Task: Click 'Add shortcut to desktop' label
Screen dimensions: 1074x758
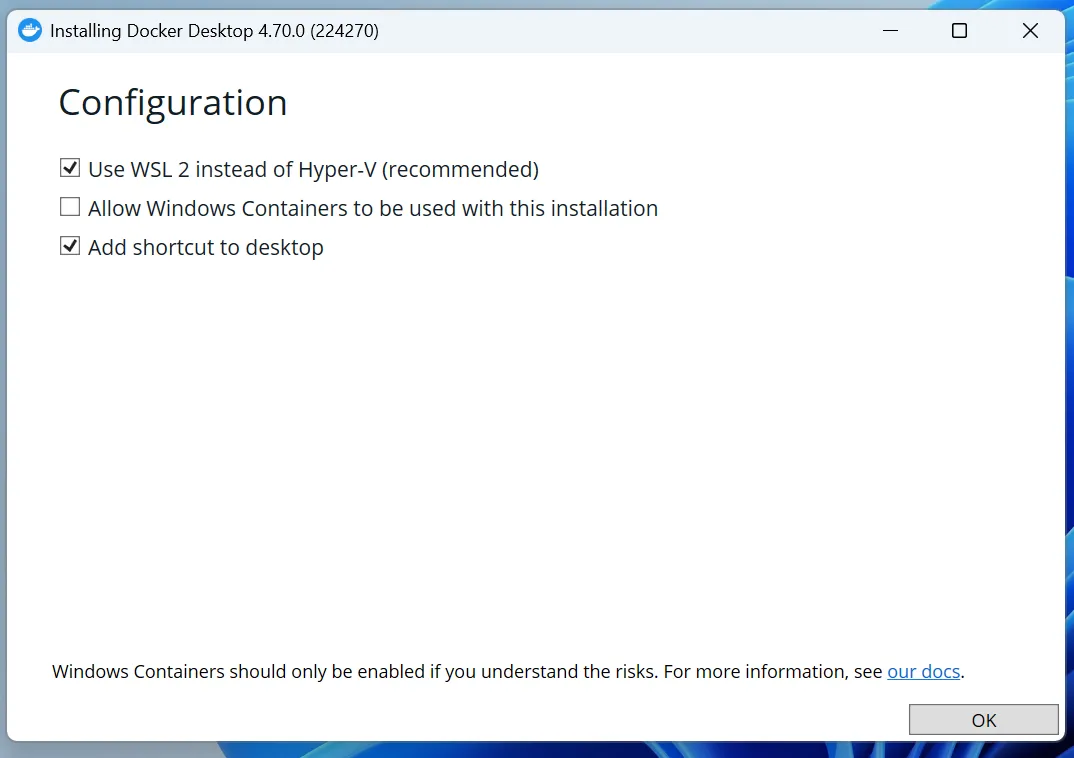Action: point(205,247)
